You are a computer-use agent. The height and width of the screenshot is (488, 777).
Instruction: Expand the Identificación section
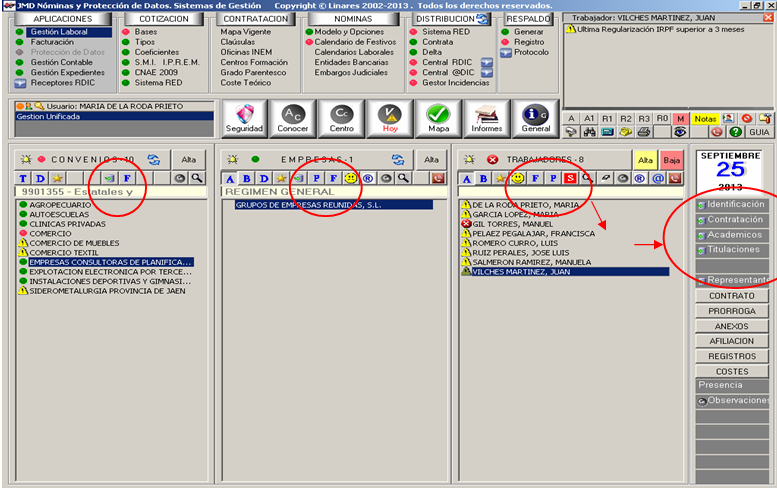732,204
